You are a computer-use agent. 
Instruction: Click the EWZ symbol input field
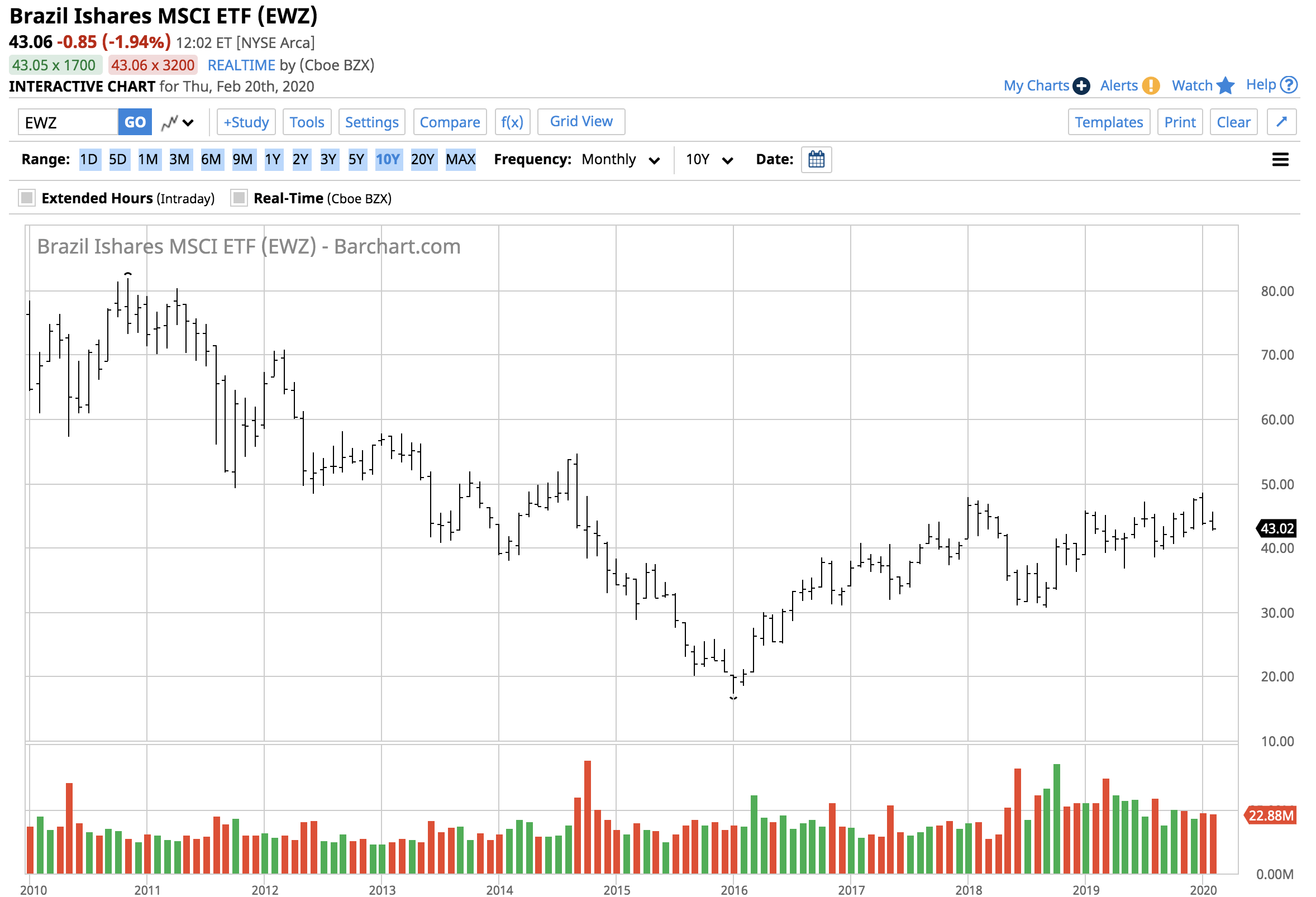[x=69, y=122]
